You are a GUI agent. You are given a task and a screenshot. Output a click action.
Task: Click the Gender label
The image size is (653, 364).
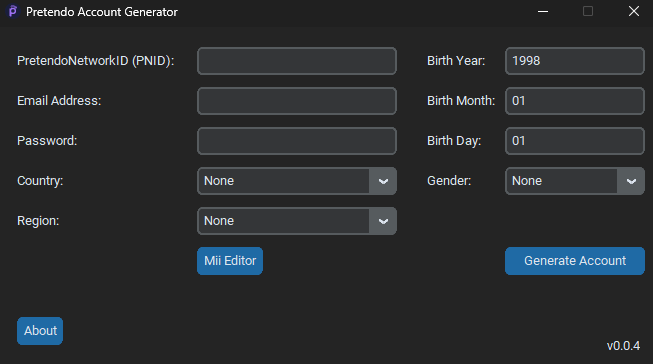pos(449,181)
